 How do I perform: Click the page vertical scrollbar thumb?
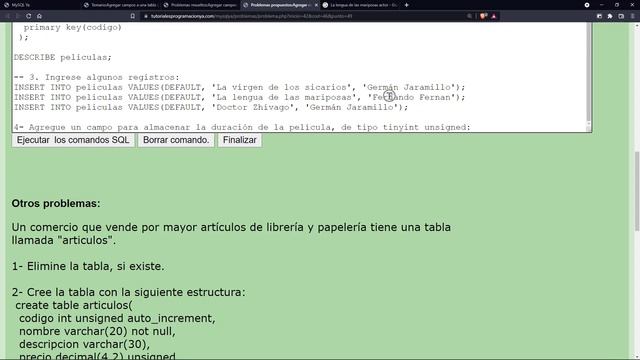637,191
